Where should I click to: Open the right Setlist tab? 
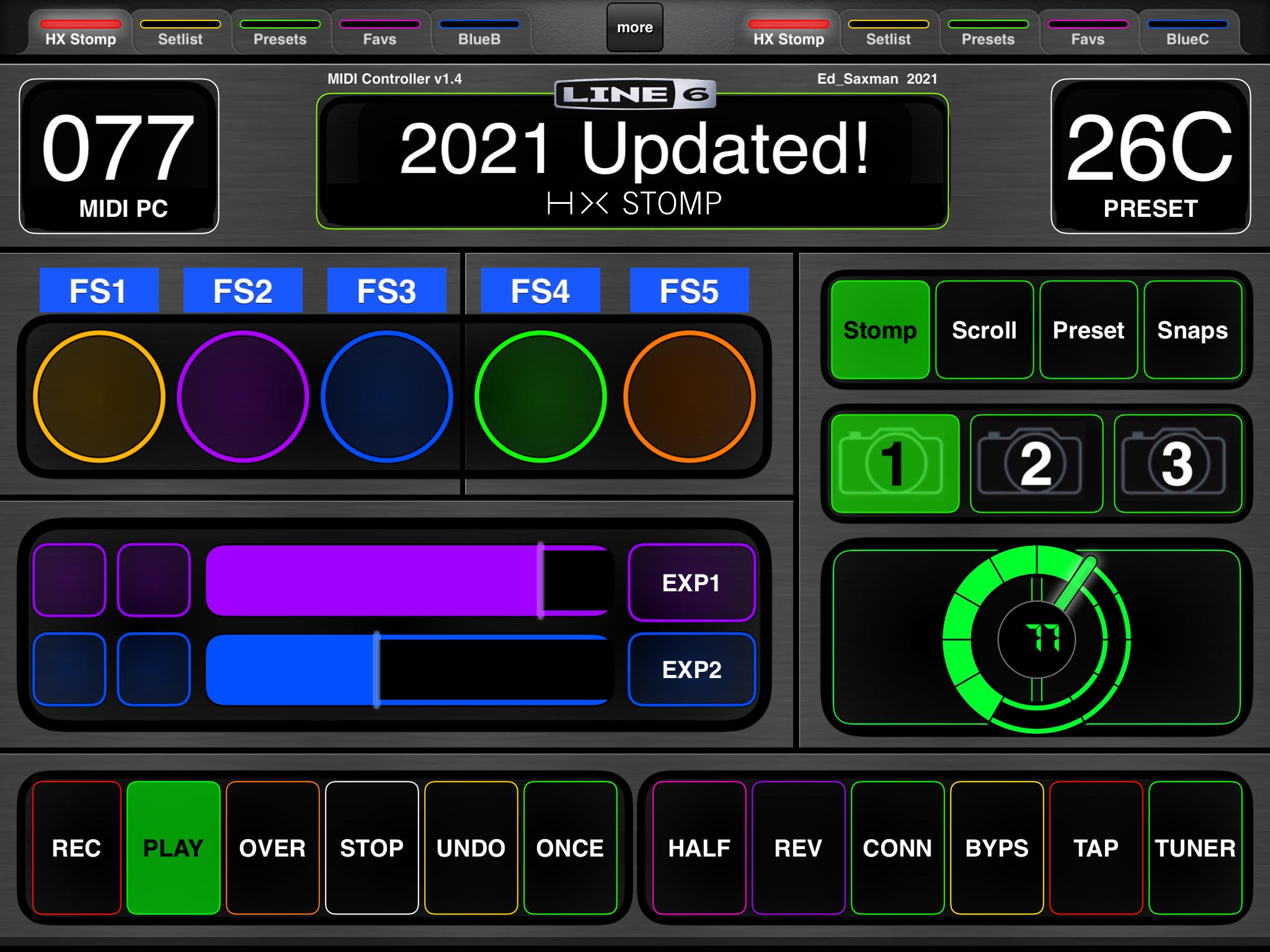[x=889, y=32]
